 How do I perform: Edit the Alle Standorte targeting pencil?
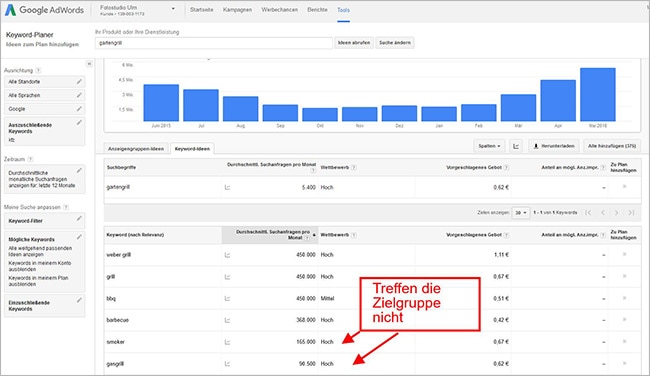pos(79,82)
